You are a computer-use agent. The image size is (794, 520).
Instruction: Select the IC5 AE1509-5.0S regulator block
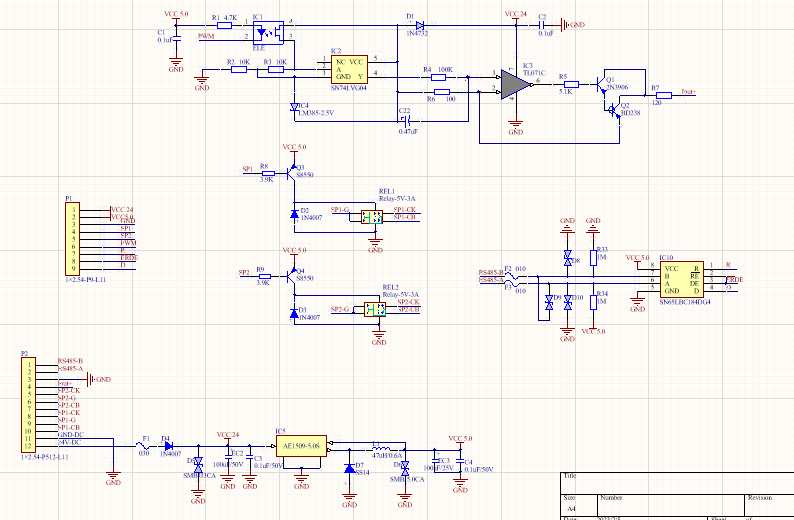coord(301,446)
